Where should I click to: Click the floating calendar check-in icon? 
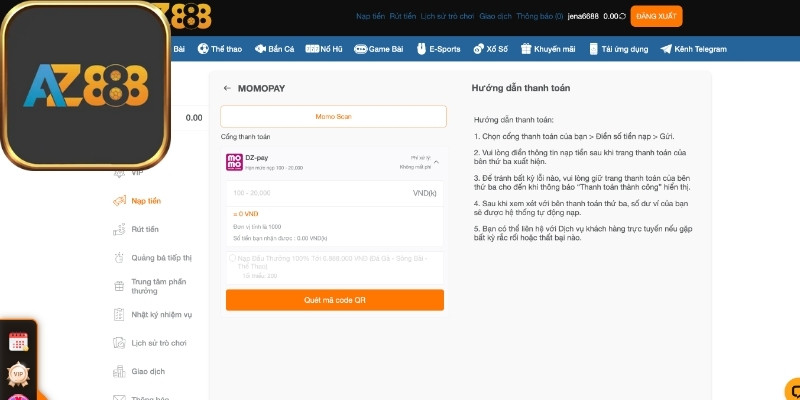point(18,341)
